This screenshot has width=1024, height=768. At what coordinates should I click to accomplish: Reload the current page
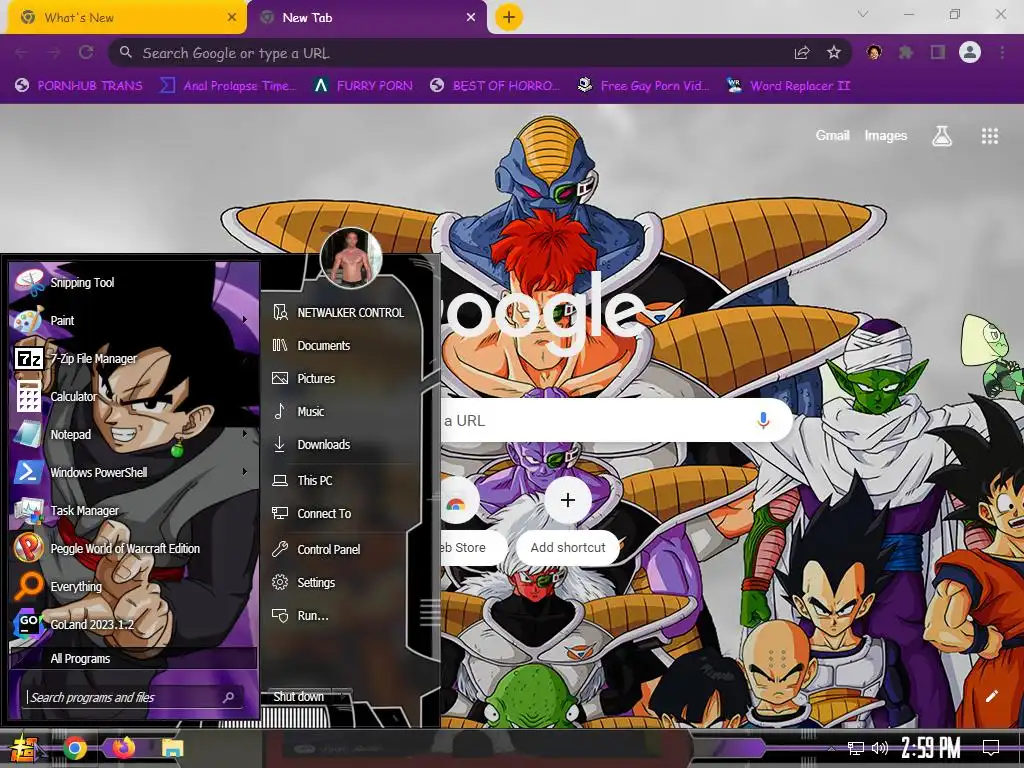[x=86, y=53]
